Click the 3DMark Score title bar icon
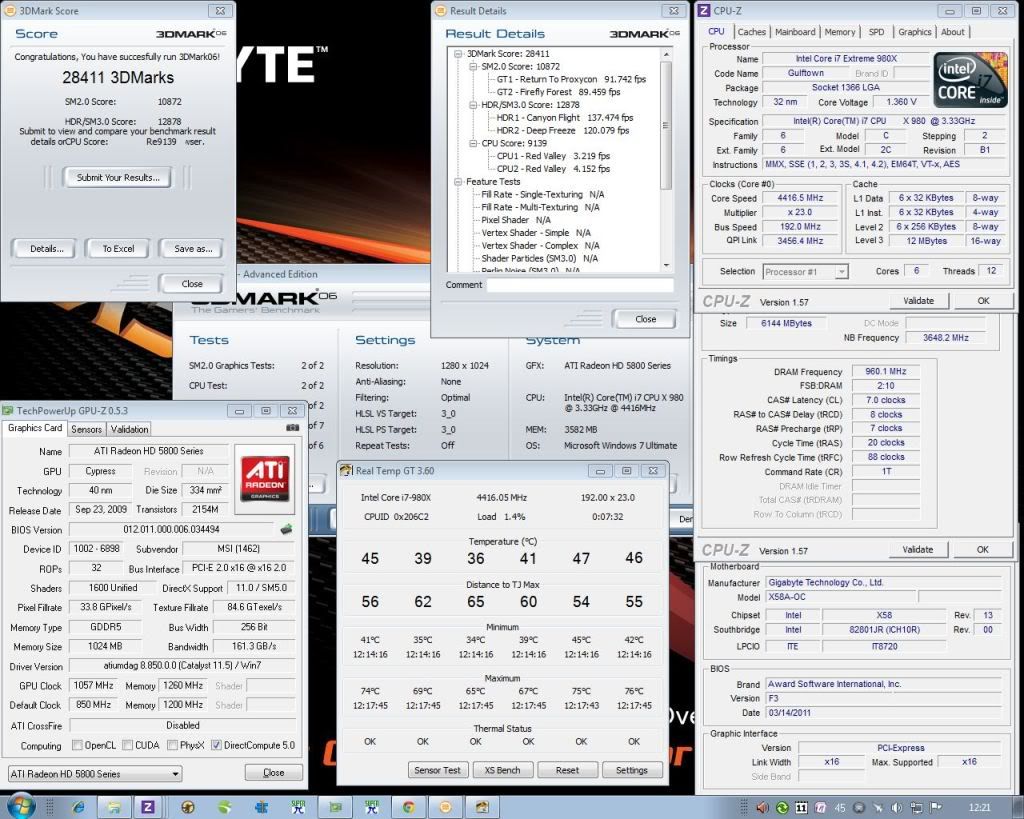Viewport: 1024px width, 819px height. pos(9,10)
